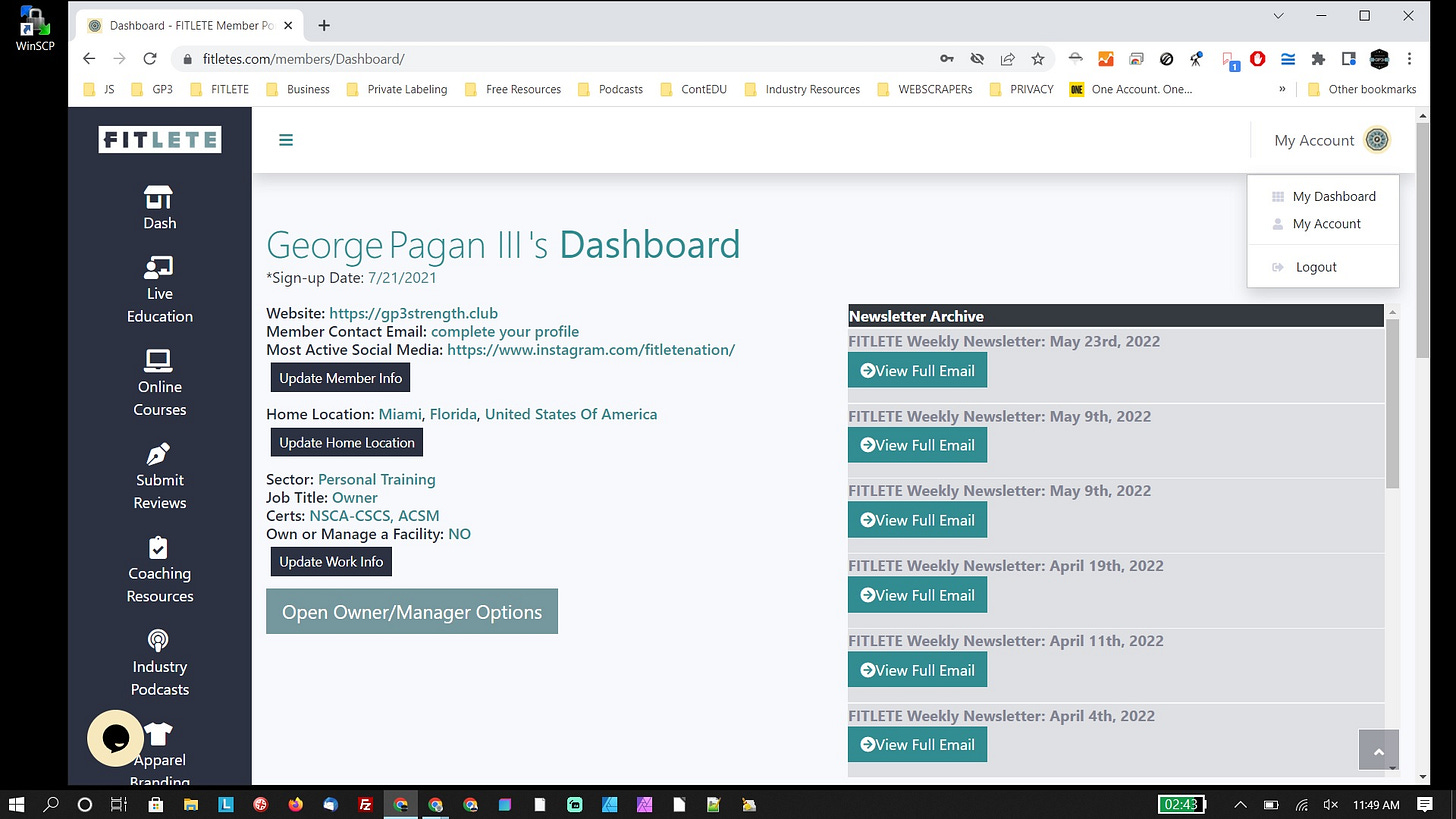Click Update Work Info button

tap(331, 562)
